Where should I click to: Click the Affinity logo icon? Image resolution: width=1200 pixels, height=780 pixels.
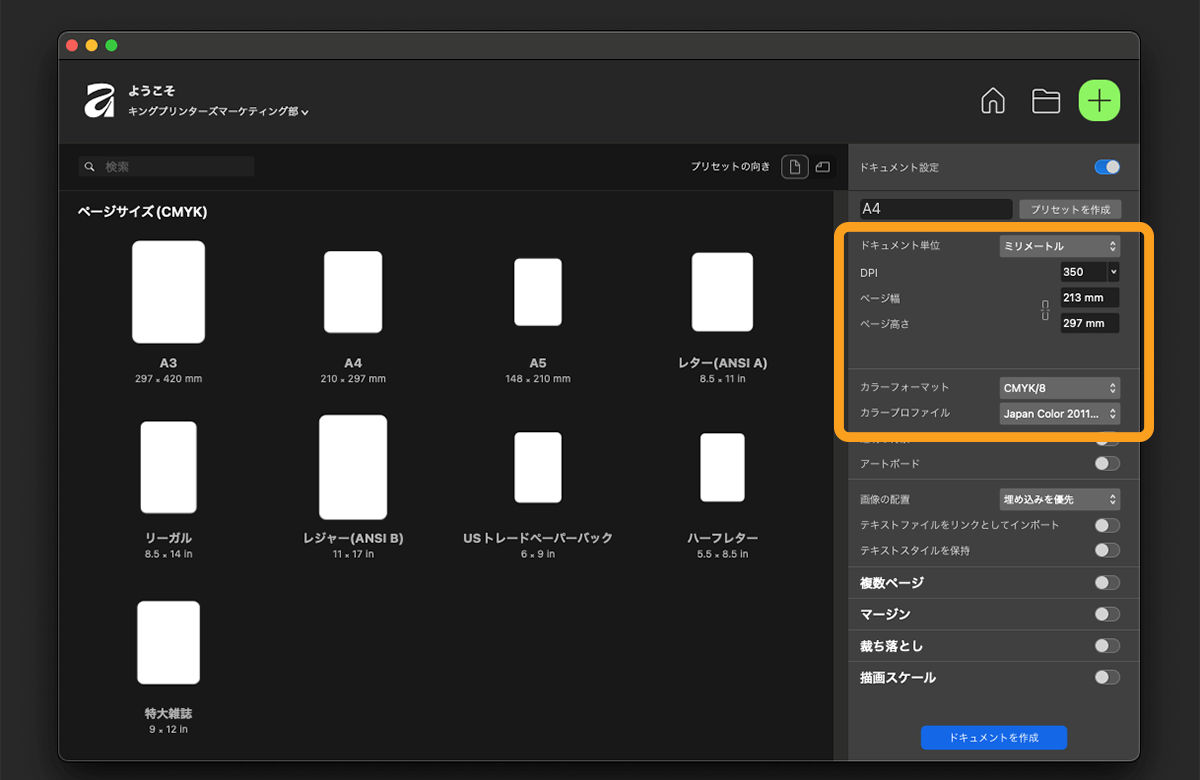pos(99,101)
